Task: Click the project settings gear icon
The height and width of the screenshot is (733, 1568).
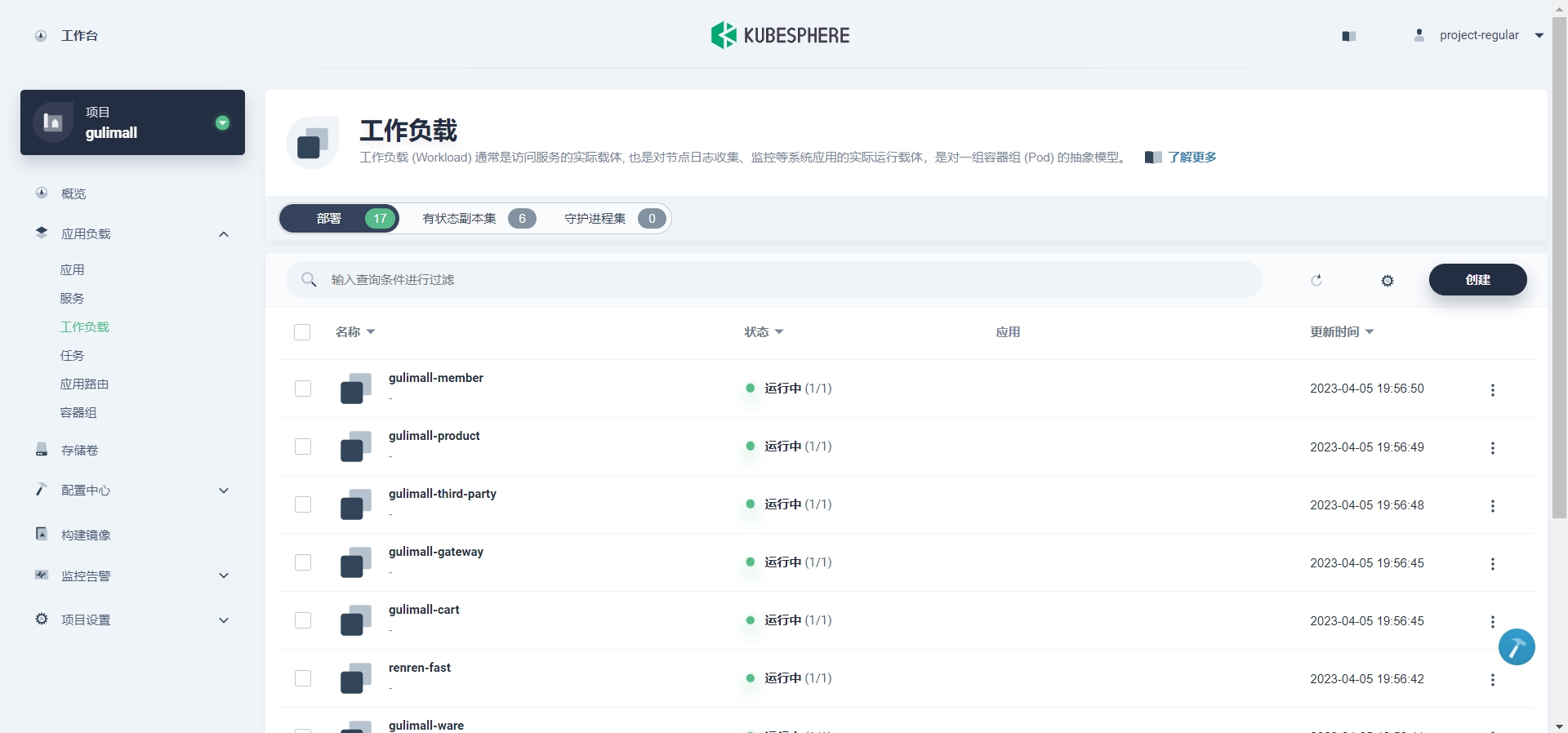Action: tap(42, 620)
